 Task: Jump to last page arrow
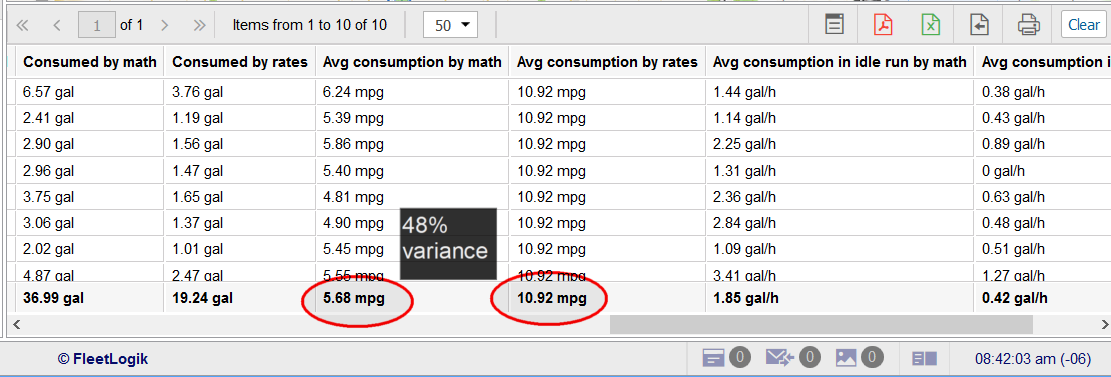click(x=200, y=26)
